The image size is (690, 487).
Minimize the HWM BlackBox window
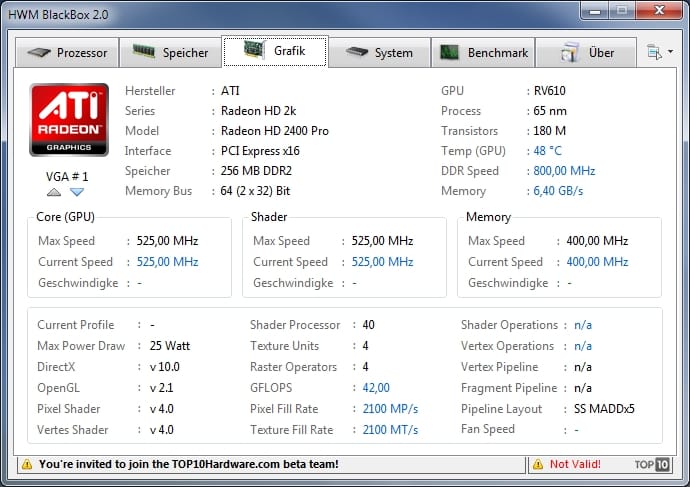point(595,11)
